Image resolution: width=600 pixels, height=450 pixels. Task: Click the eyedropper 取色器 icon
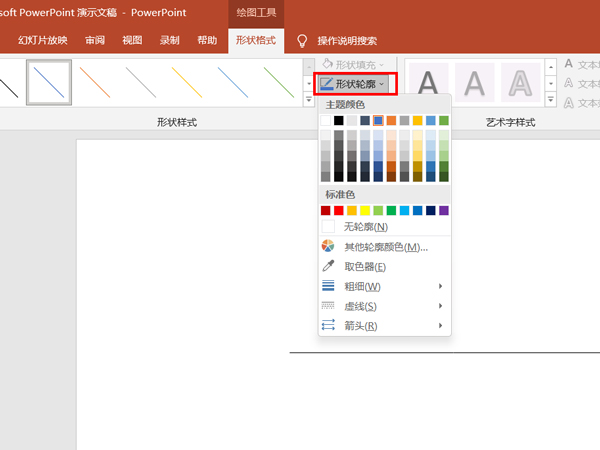tap(328, 266)
